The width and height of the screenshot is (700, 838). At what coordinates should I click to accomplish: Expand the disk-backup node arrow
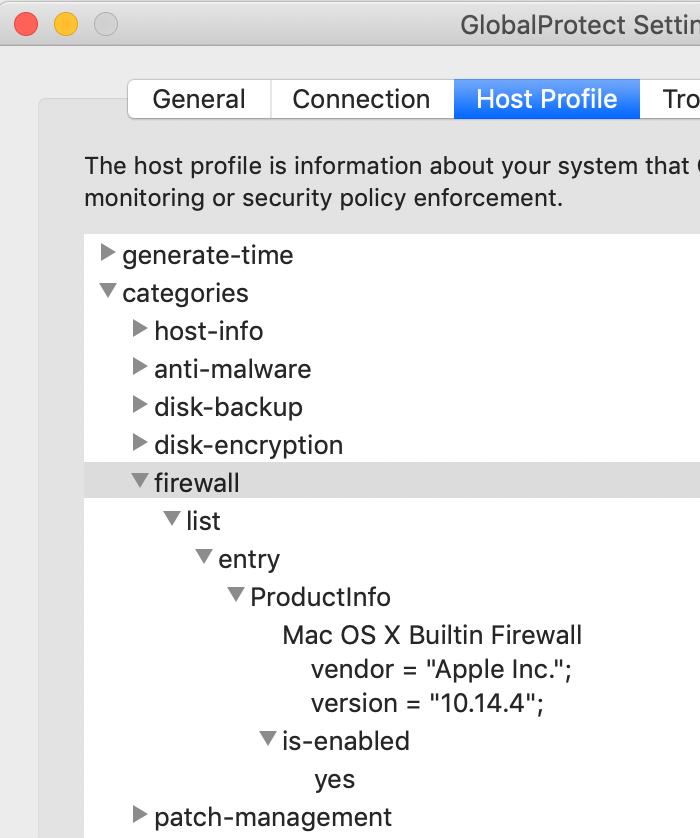pos(140,405)
